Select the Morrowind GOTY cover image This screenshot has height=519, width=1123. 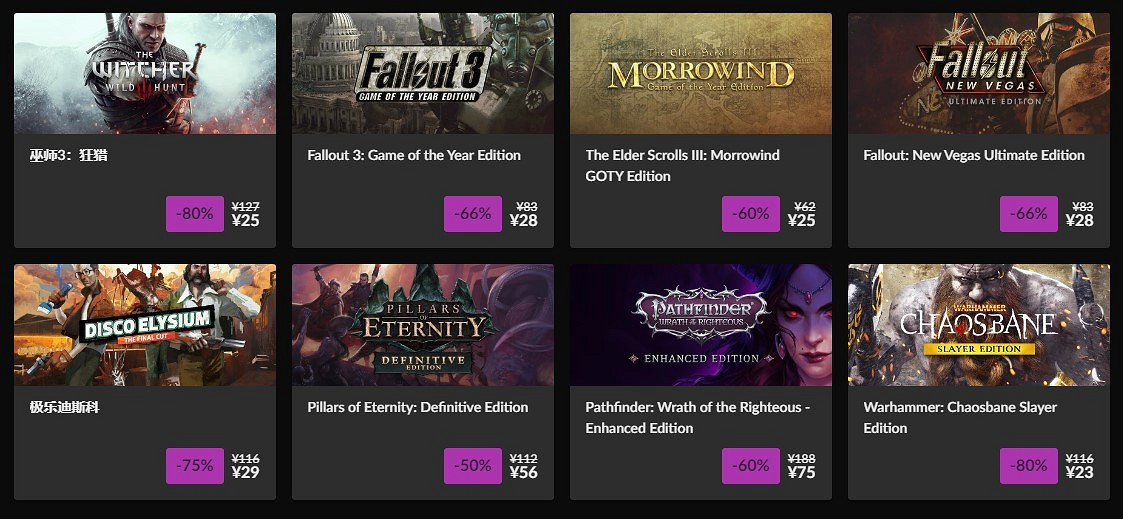pyautogui.click(x=701, y=73)
